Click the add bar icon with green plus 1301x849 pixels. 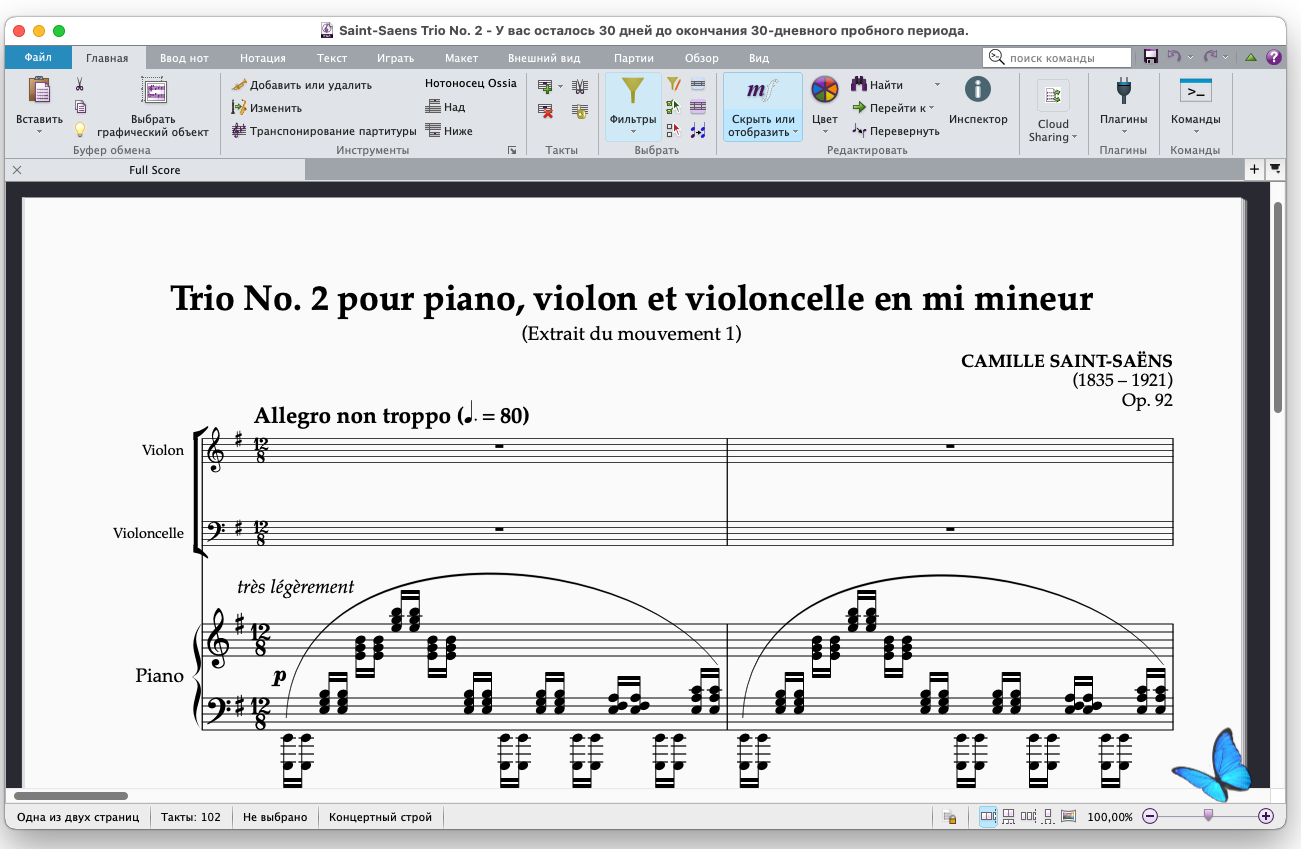pyautogui.click(x=545, y=86)
